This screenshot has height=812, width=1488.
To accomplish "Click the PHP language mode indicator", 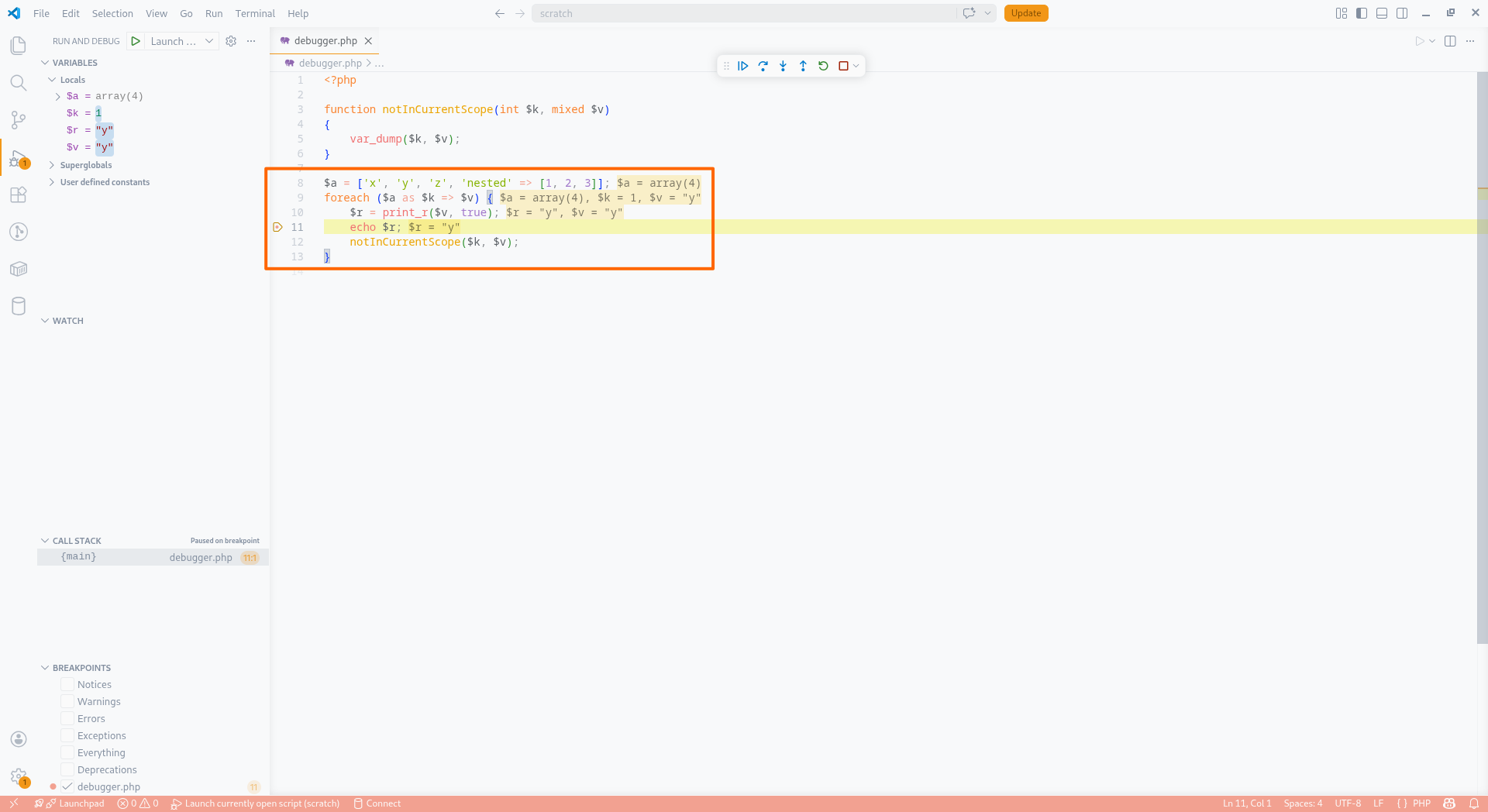I will 1421,803.
